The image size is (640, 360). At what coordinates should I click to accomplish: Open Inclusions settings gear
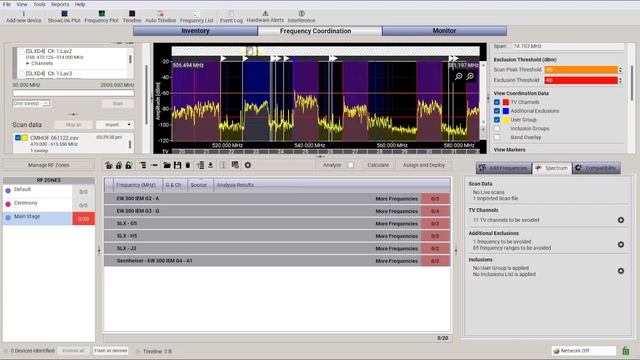coord(621,271)
